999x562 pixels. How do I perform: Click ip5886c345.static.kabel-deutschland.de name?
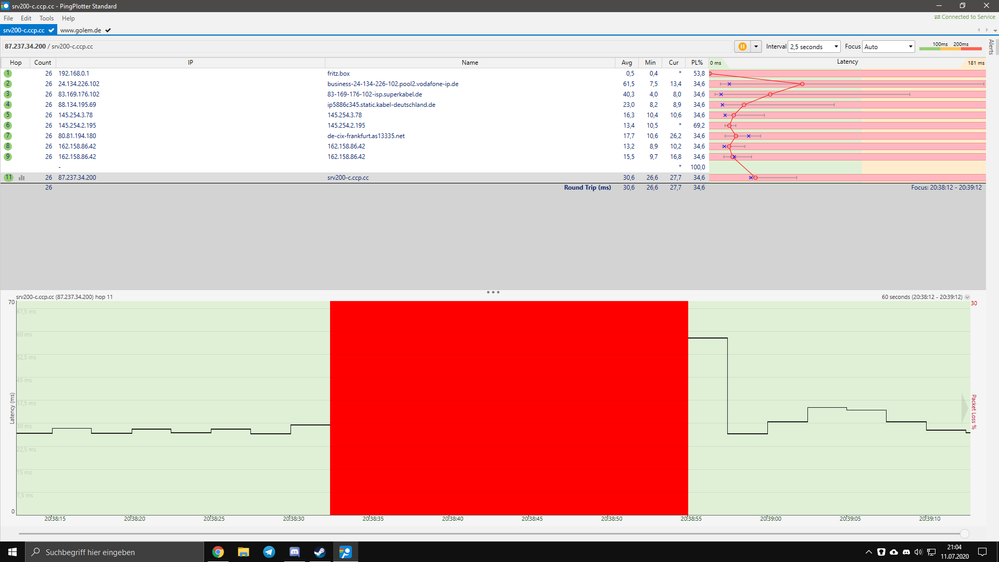[x=381, y=104]
